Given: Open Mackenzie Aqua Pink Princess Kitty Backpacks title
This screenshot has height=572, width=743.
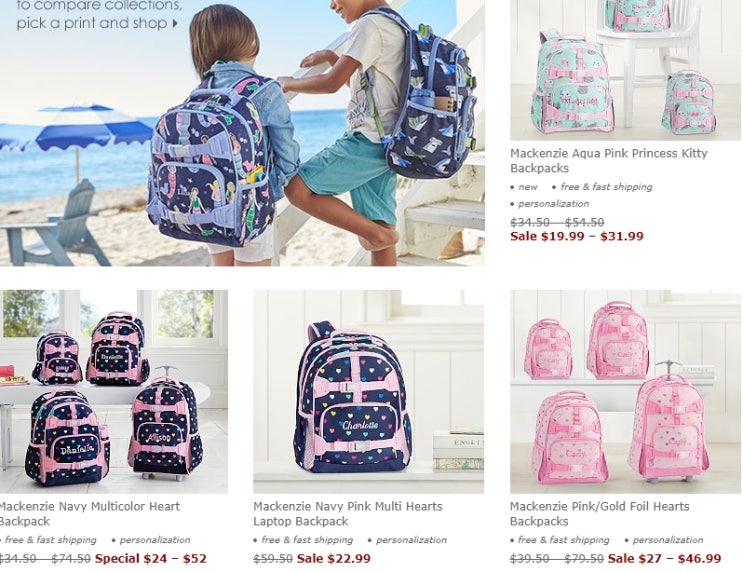Looking at the screenshot, I should click(608, 161).
